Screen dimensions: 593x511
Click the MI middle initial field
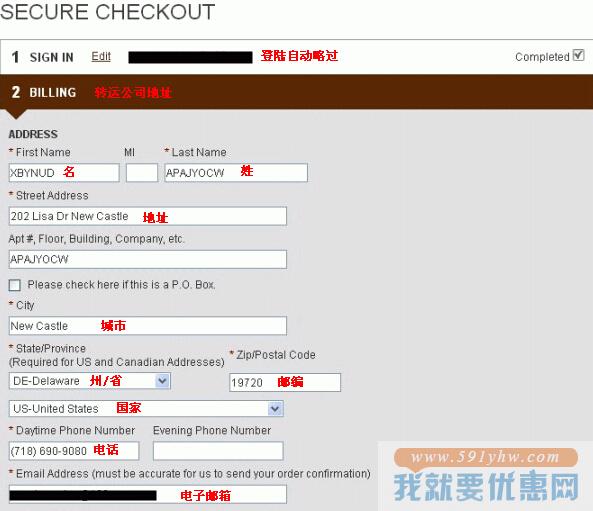point(142,173)
